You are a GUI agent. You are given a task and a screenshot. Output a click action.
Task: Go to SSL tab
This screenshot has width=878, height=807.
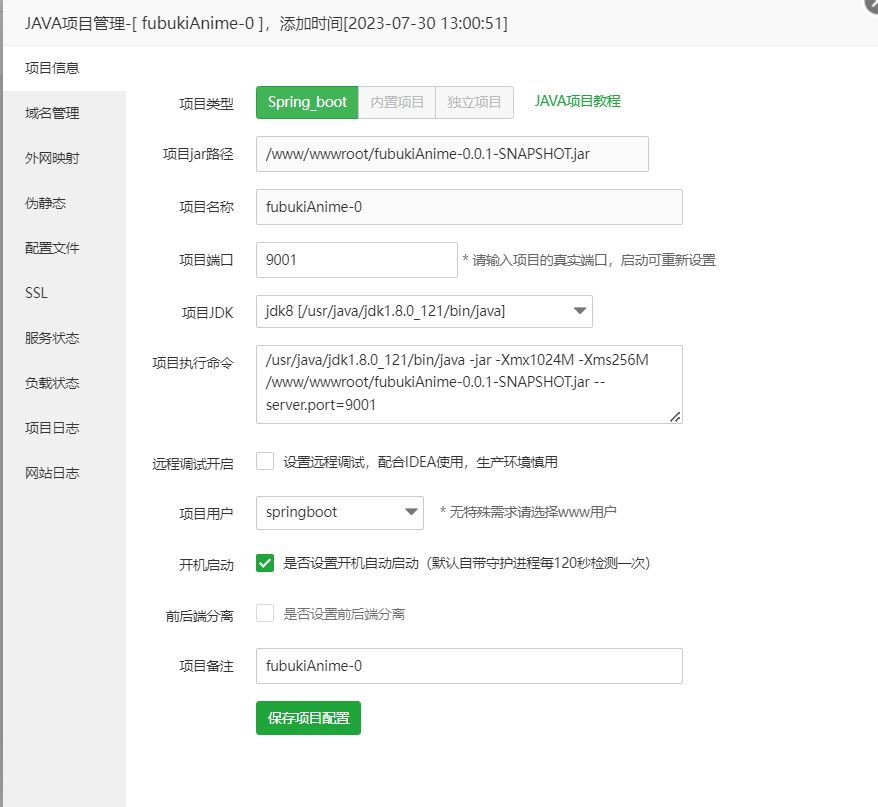point(36,293)
